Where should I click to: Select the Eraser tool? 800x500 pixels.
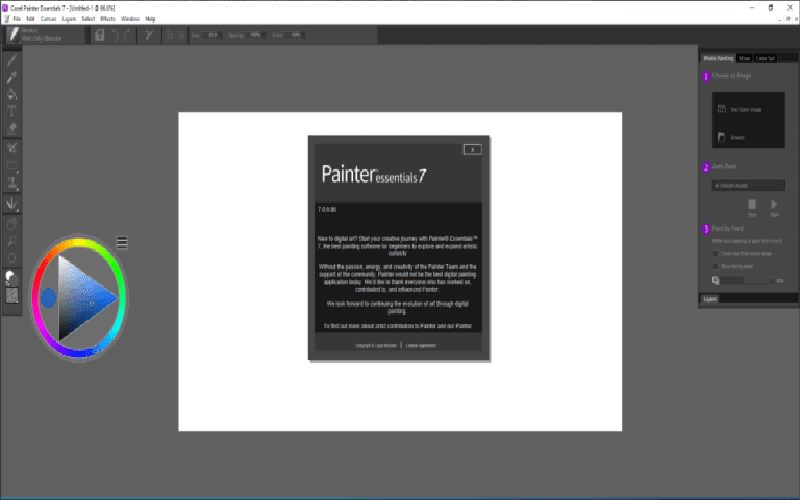[x=12, y=128]
